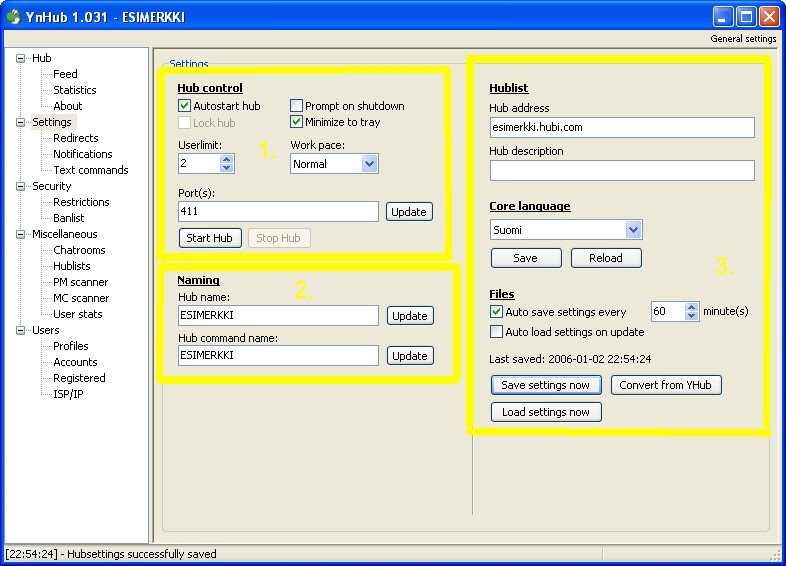The height and width of the screenshot is (566, 786).
Task: Click Load settings now button
Action: (x=546, y=413)
